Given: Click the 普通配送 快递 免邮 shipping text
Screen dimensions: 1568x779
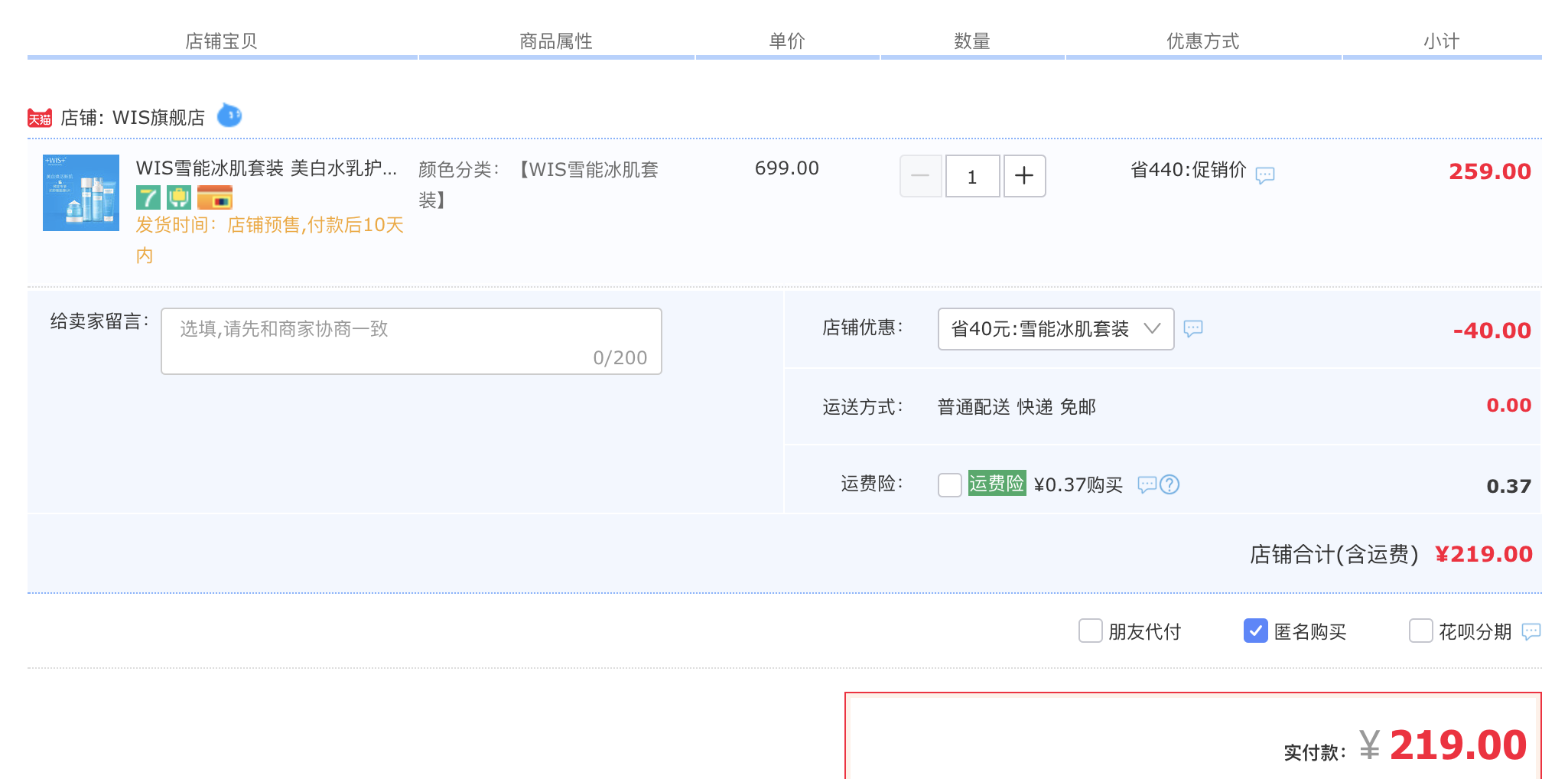Looking at the screenshot, I should [x=1017, y=407].
